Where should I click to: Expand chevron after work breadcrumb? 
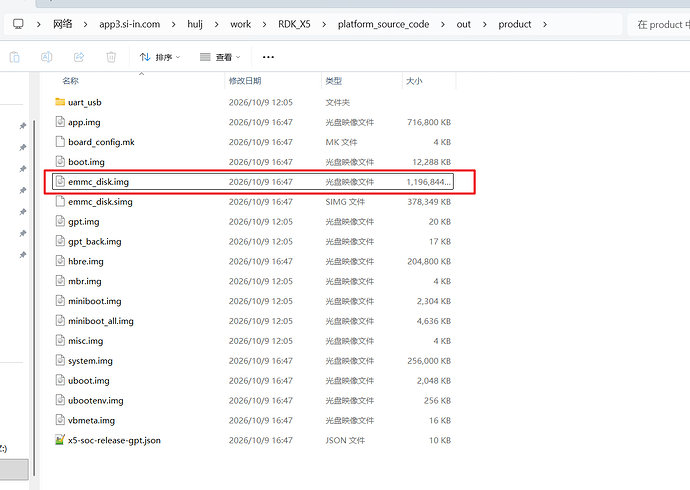[x=264, y=25]
